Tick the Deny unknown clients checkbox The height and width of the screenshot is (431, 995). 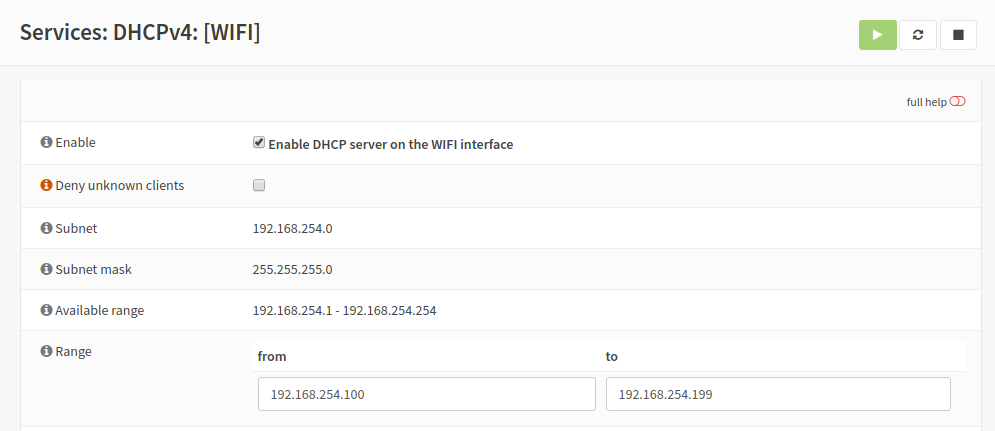click(259, 185)
